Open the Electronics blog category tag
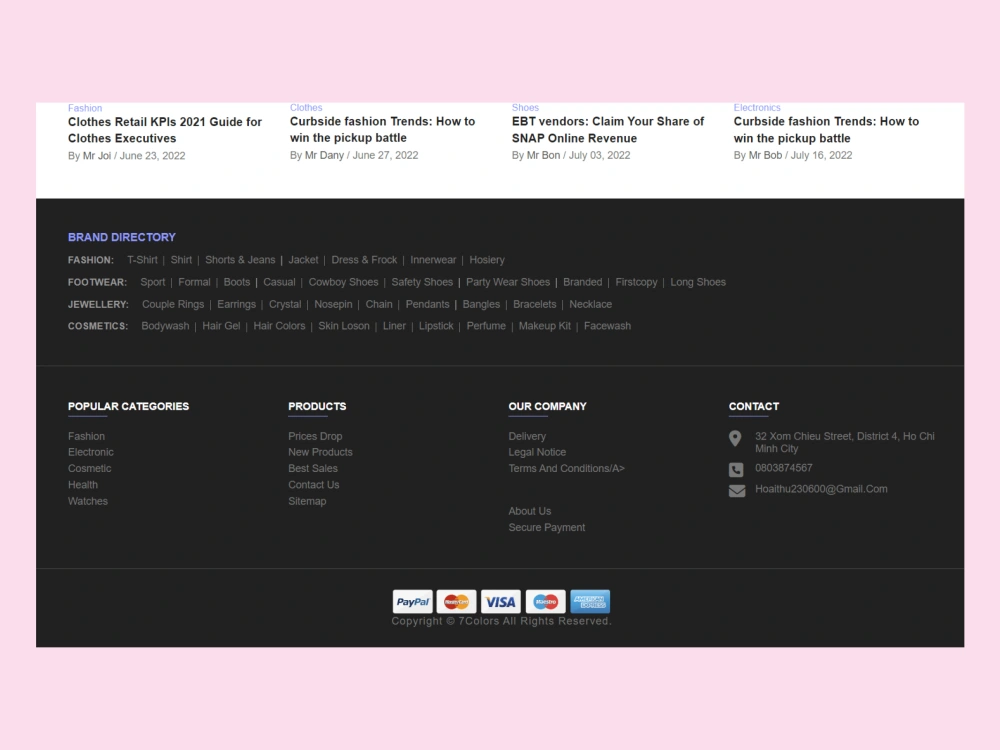 coord(756,107)
